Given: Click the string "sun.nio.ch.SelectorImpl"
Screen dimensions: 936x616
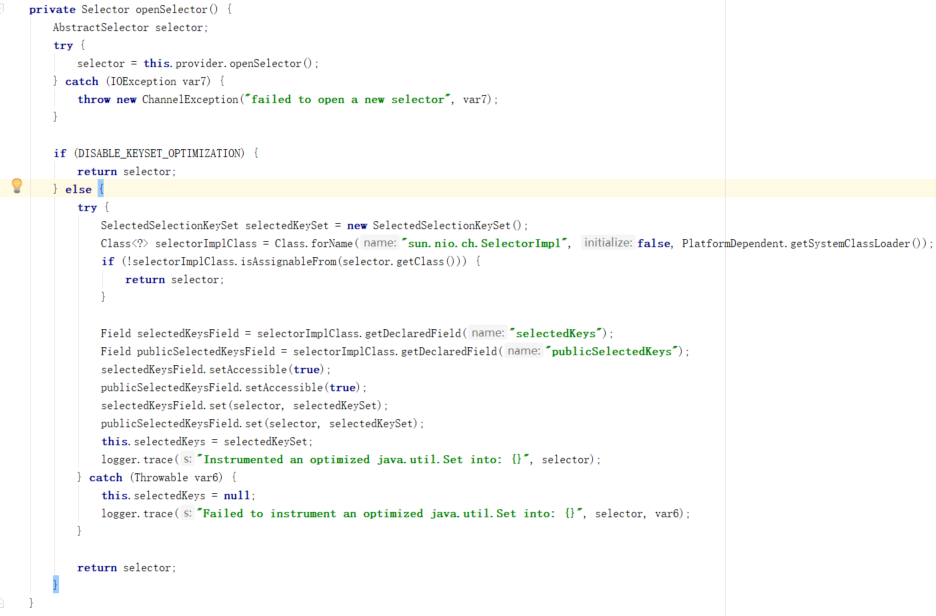Looking at the screenshot, I should click(484, 244).
